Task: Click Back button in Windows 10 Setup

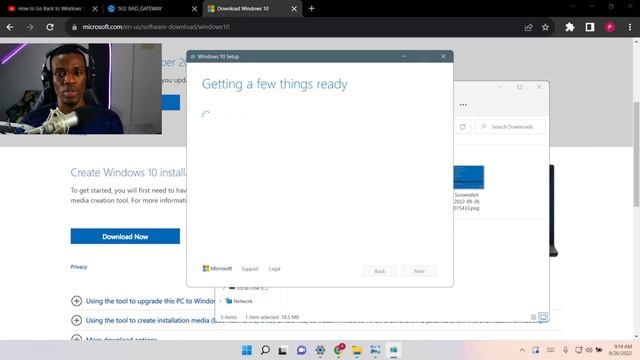Action: coord(380,271)
